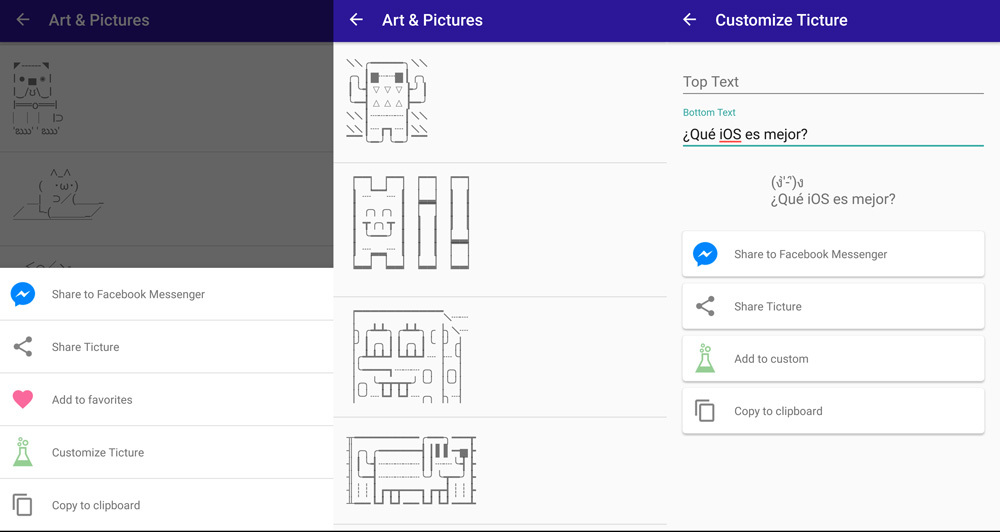Click the green flask icon beside Add to custom

coord(705,358)
